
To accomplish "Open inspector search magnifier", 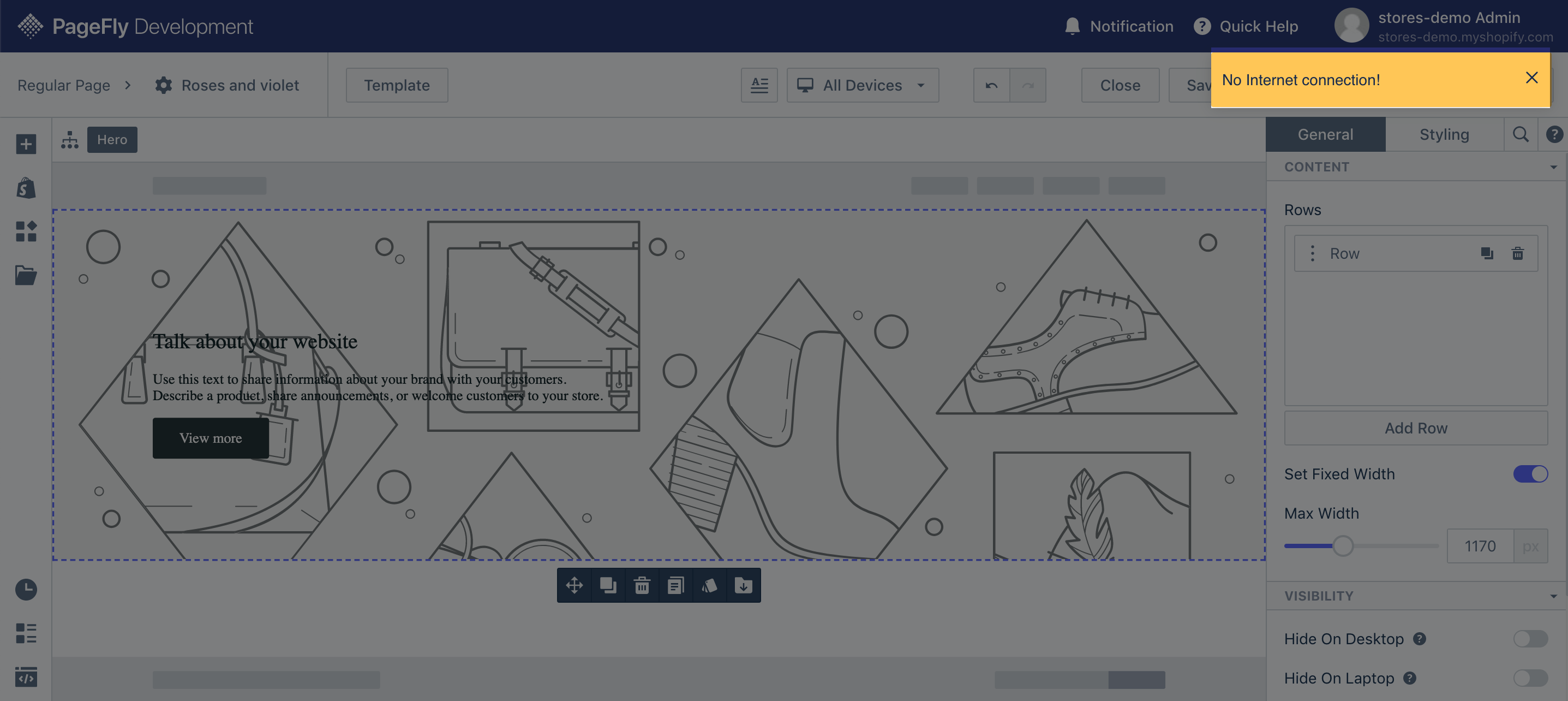I will click(x=1521, y=134).
